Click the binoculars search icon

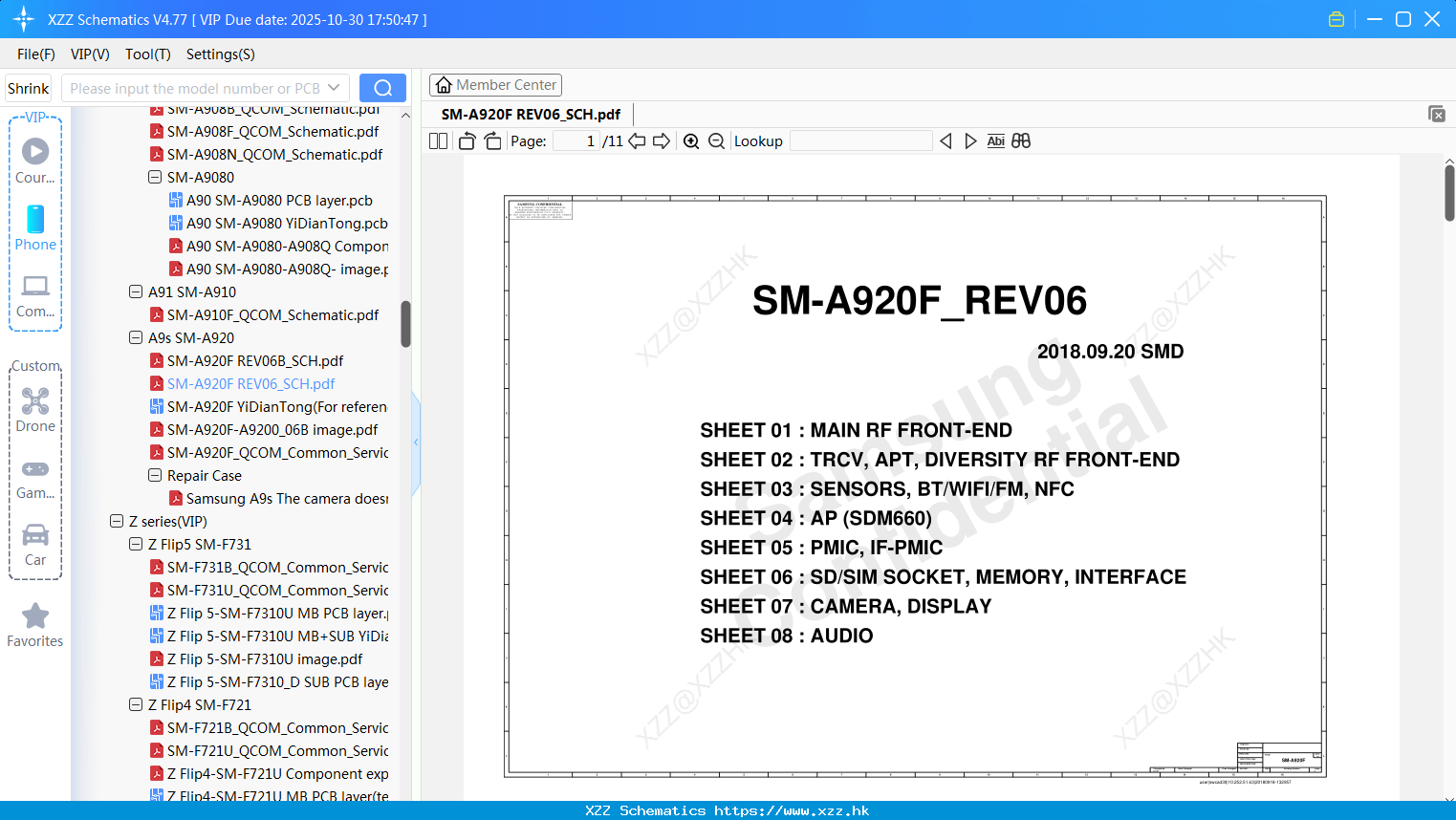1021,140
